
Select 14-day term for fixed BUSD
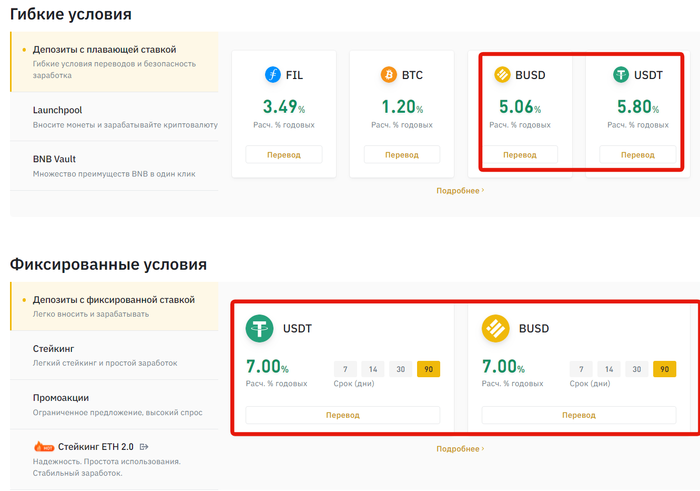click(x=609, y=369)
